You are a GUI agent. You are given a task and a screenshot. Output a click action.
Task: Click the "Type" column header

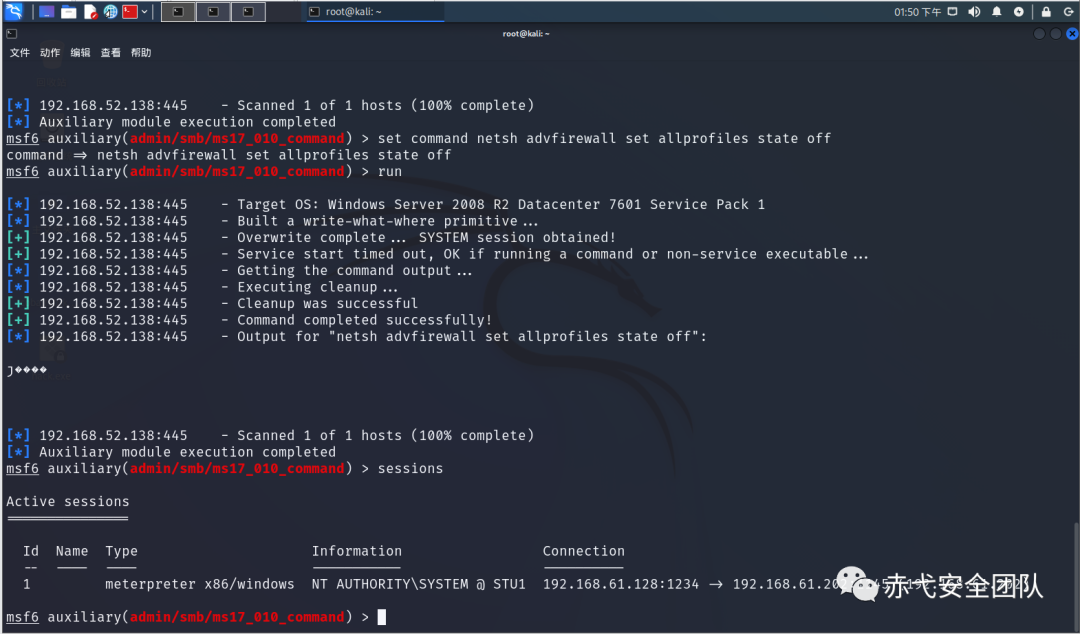(x=121, y=551)
